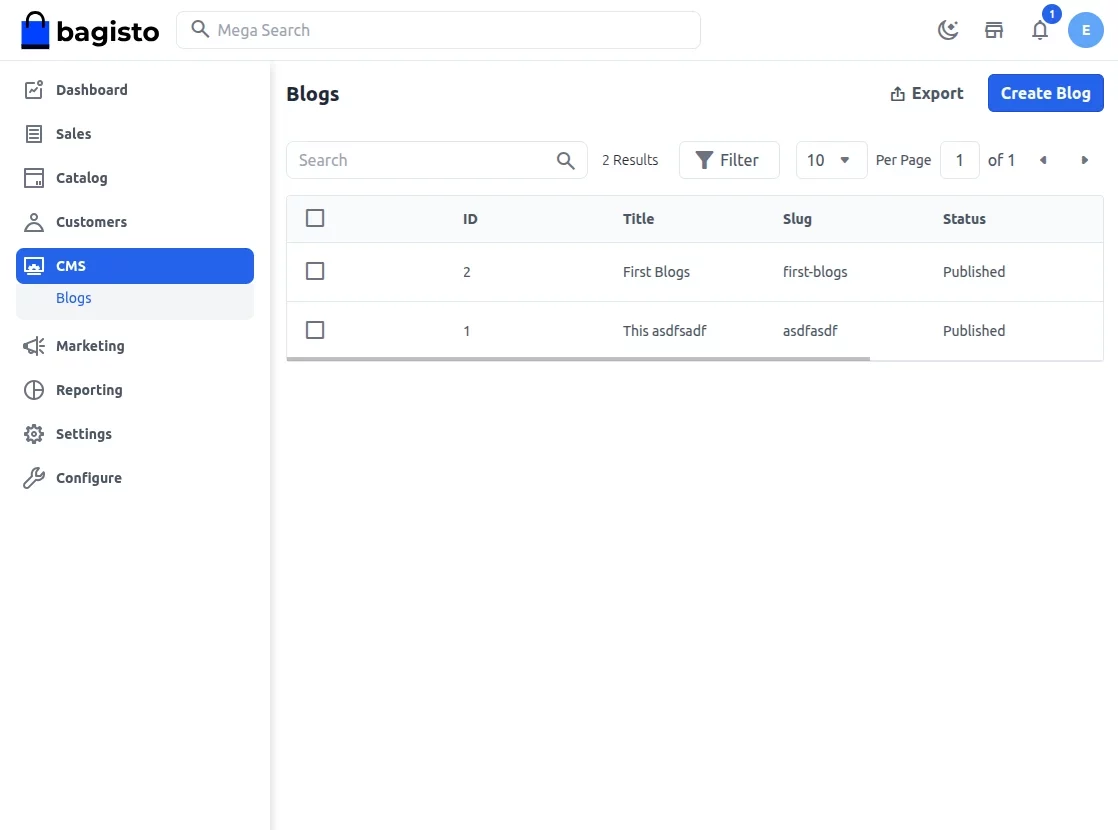Open the Filter panel

pos(729,160)
